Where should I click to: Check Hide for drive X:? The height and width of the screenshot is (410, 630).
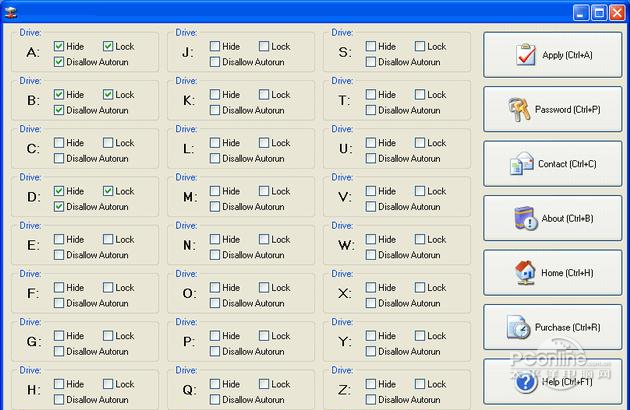click(370, 287)
